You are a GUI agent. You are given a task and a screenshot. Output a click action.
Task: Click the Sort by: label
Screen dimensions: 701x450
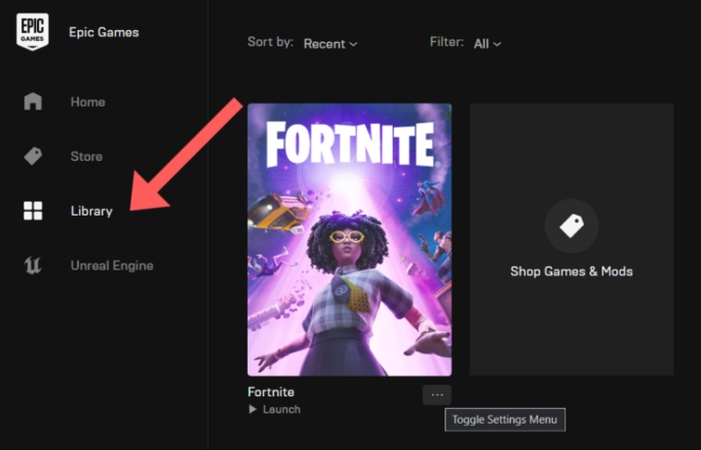pos(270,42)
